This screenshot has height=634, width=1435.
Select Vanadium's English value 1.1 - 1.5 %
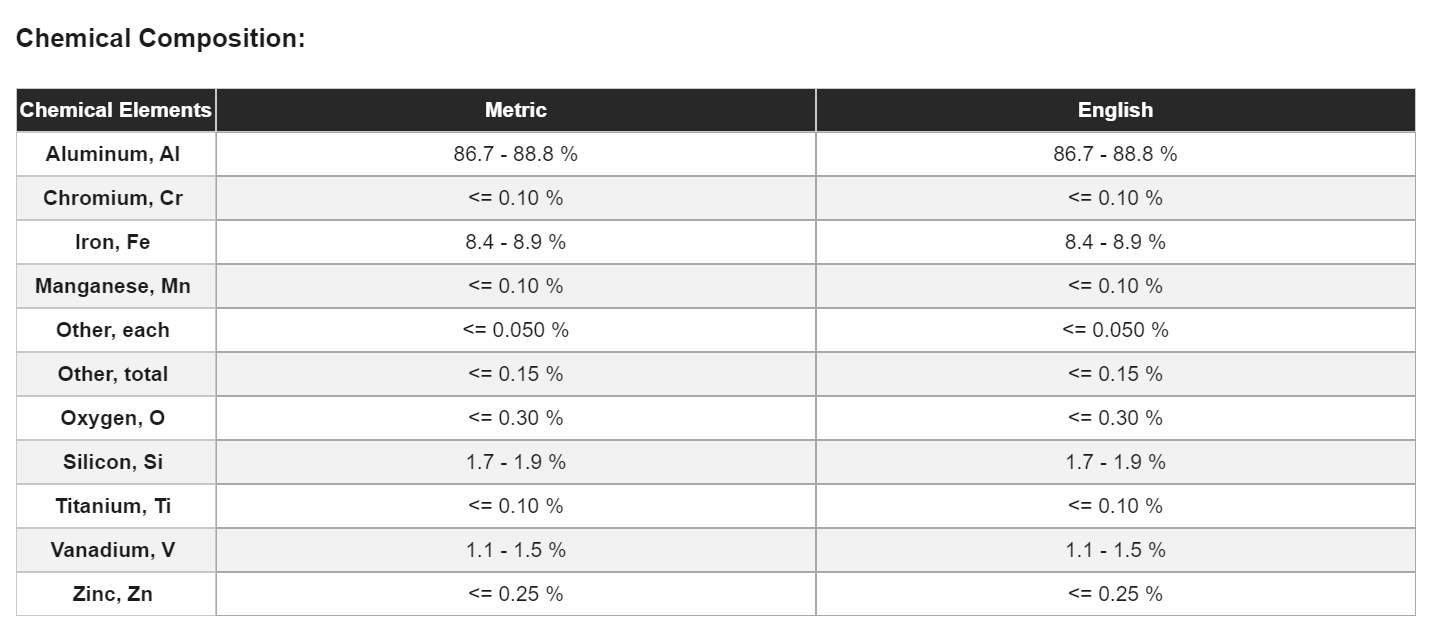[1115, 550]
